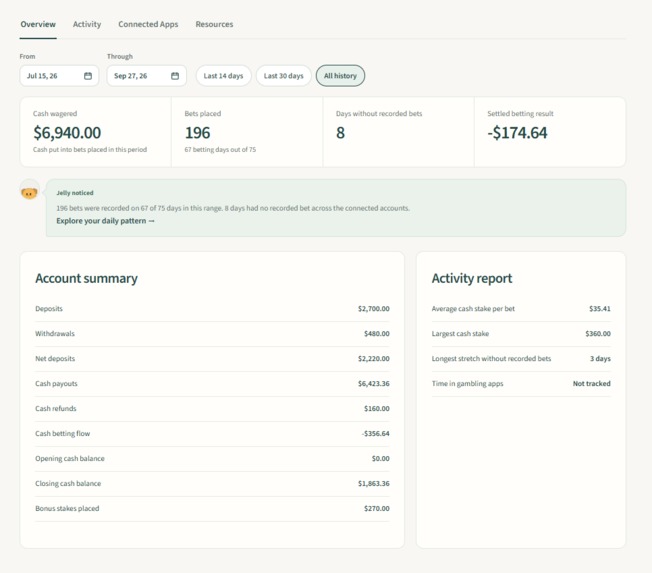Click the $1,863.36 closing balance amount

point(374,483)
